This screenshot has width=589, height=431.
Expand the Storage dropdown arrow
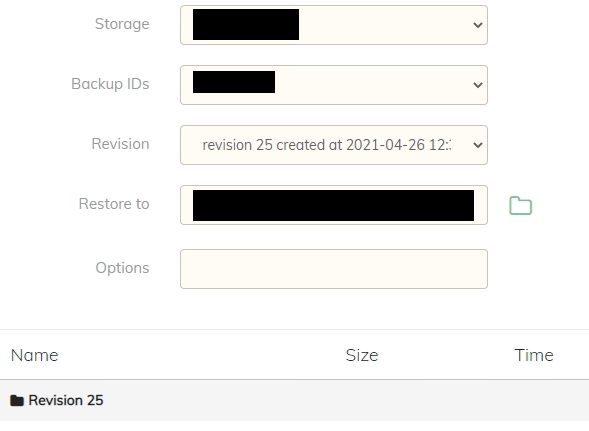click(478, 25)
